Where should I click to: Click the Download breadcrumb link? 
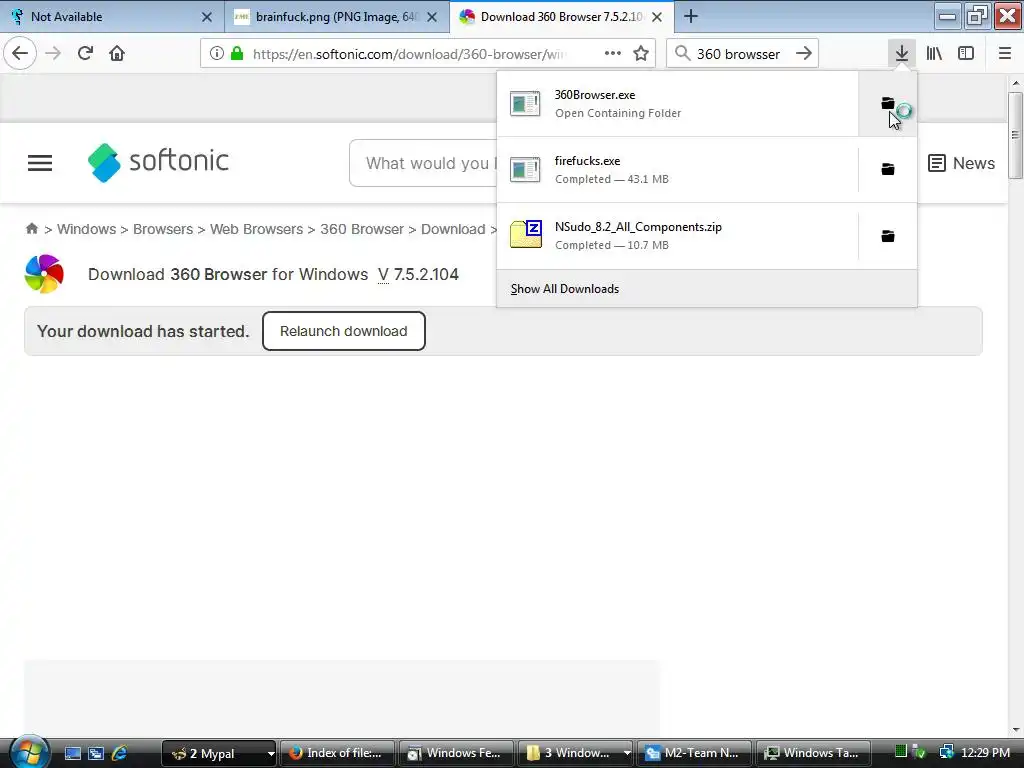point(453,229)
